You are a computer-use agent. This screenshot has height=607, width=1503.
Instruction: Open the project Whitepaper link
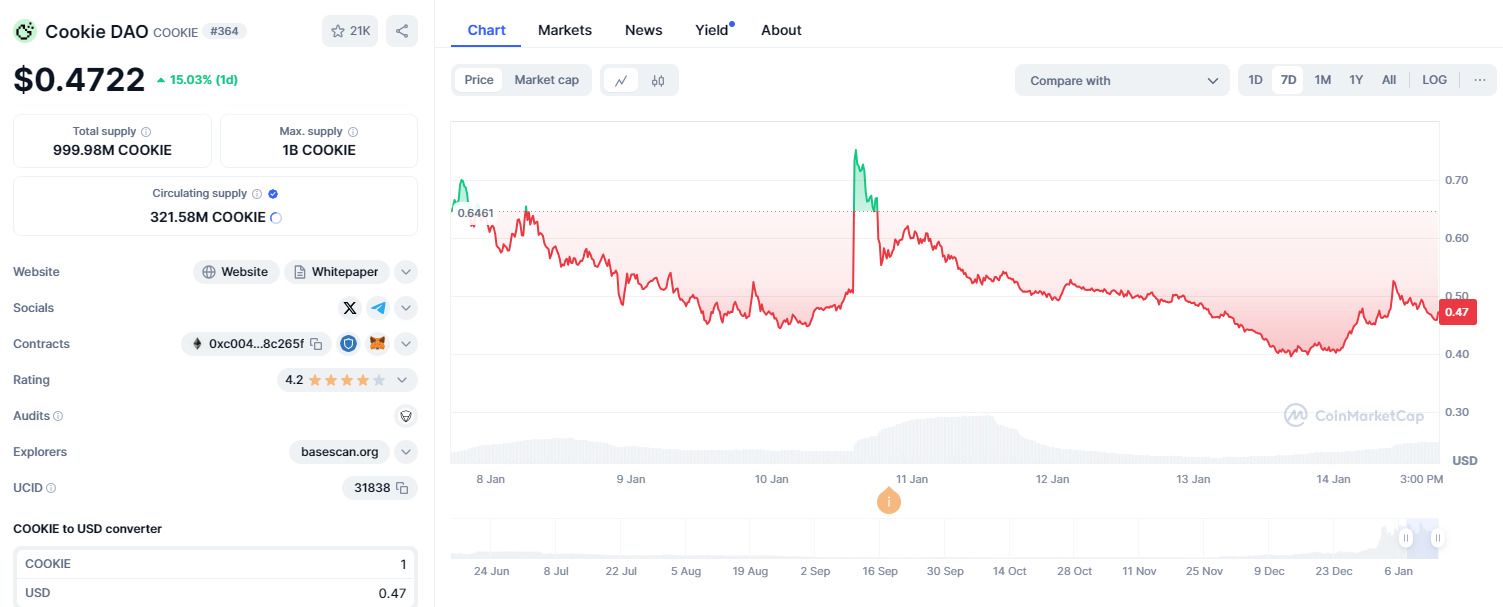click(x=336, y=271)
